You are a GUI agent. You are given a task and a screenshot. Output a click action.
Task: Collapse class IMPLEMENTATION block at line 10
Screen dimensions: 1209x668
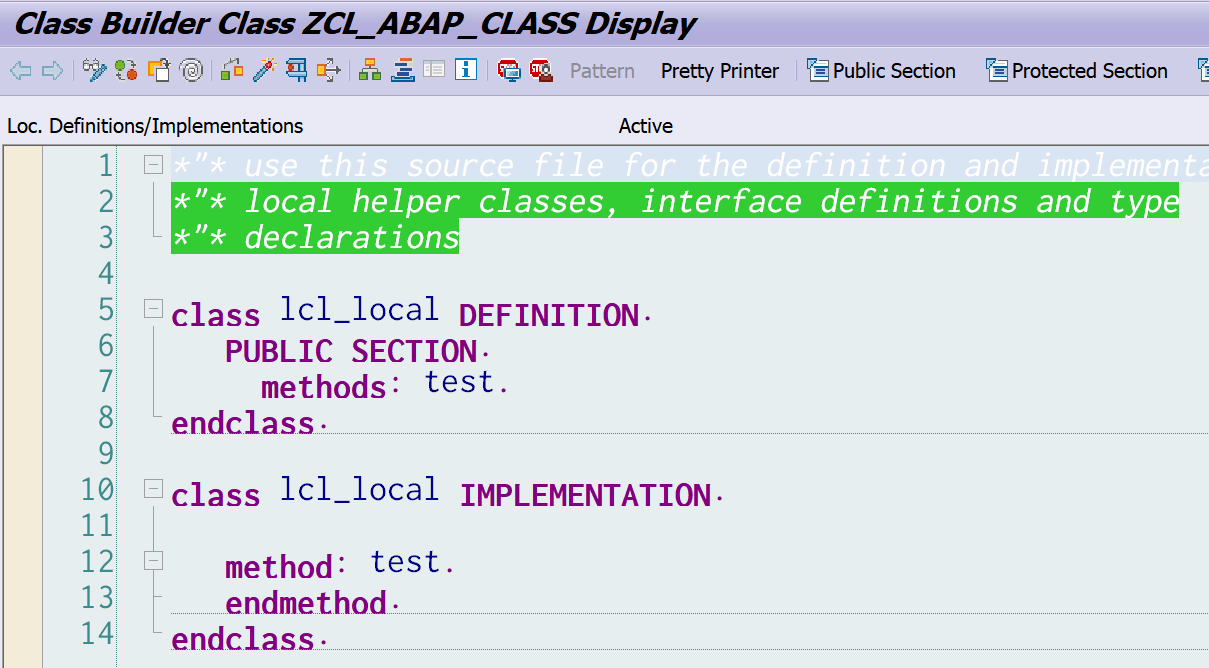click(153, 488)
